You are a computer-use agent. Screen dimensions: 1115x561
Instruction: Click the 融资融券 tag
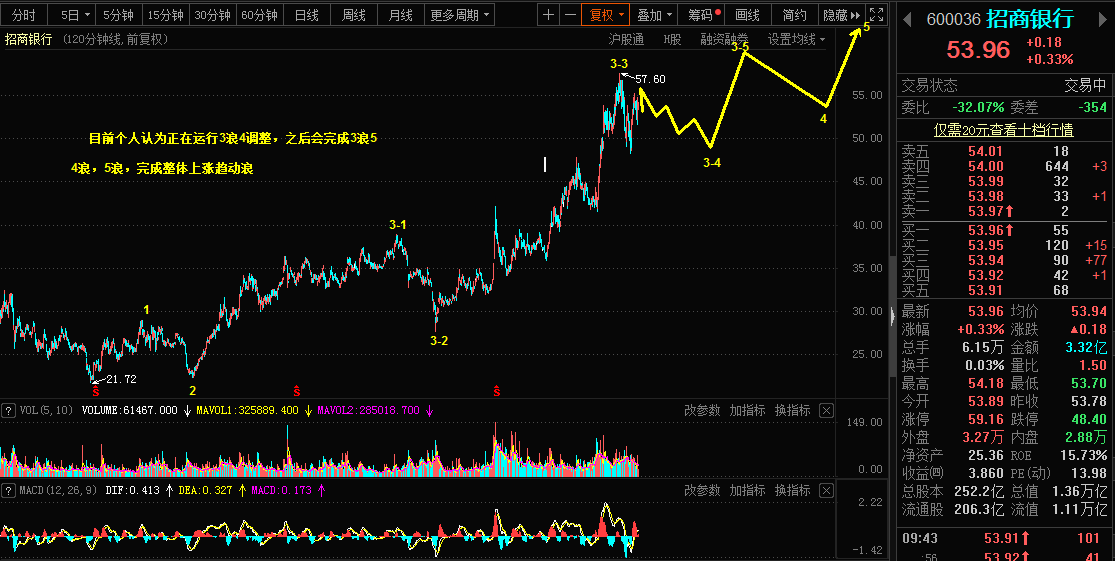724,40
